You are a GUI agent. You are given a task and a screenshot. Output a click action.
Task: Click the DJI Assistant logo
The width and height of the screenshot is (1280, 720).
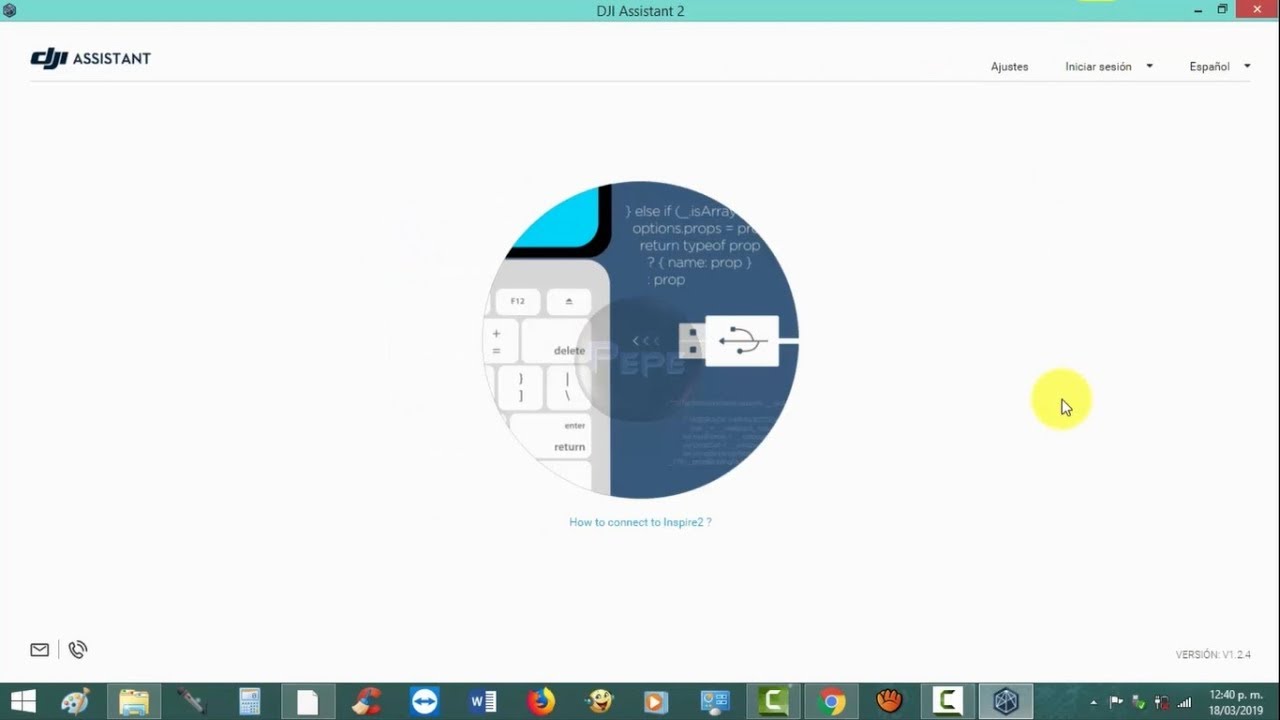point(90,59)
